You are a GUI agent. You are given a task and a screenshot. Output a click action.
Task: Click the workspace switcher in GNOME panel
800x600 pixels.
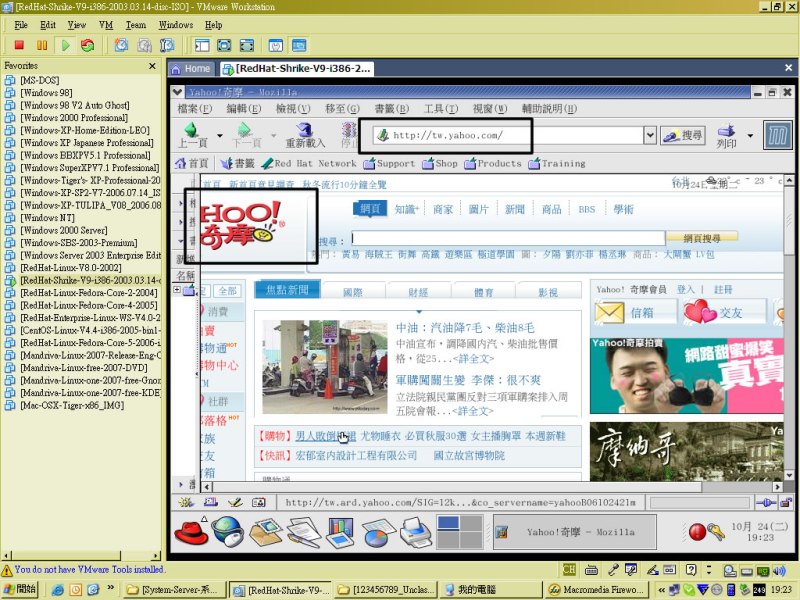460,532
